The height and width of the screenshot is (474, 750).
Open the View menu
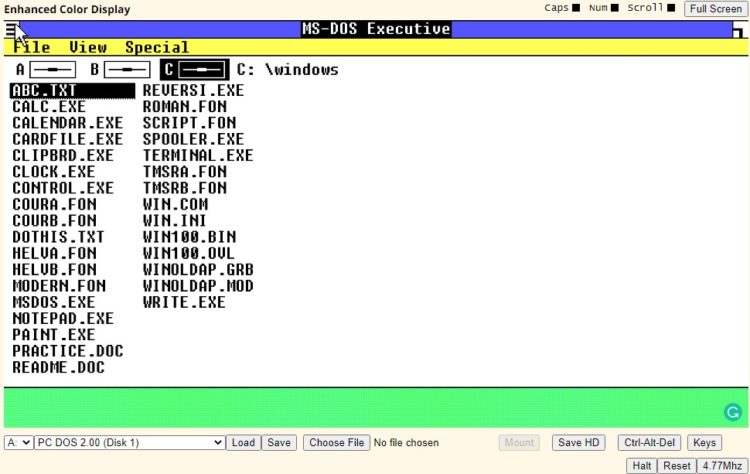[x=88, y=47]
